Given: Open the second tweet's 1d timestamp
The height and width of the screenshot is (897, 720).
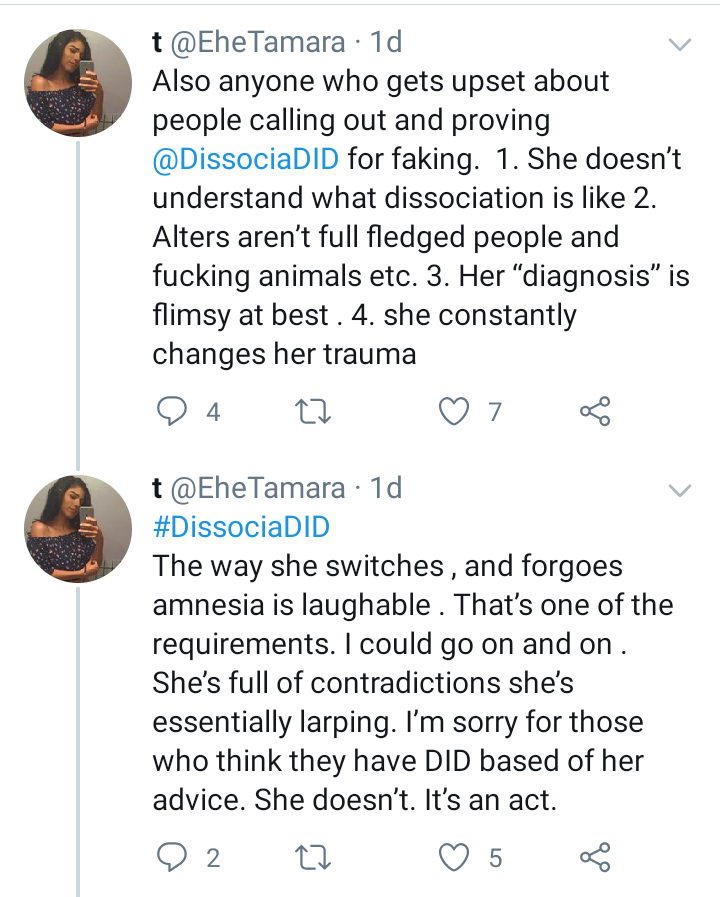Looking at the screenshot, I should (385, 488).
